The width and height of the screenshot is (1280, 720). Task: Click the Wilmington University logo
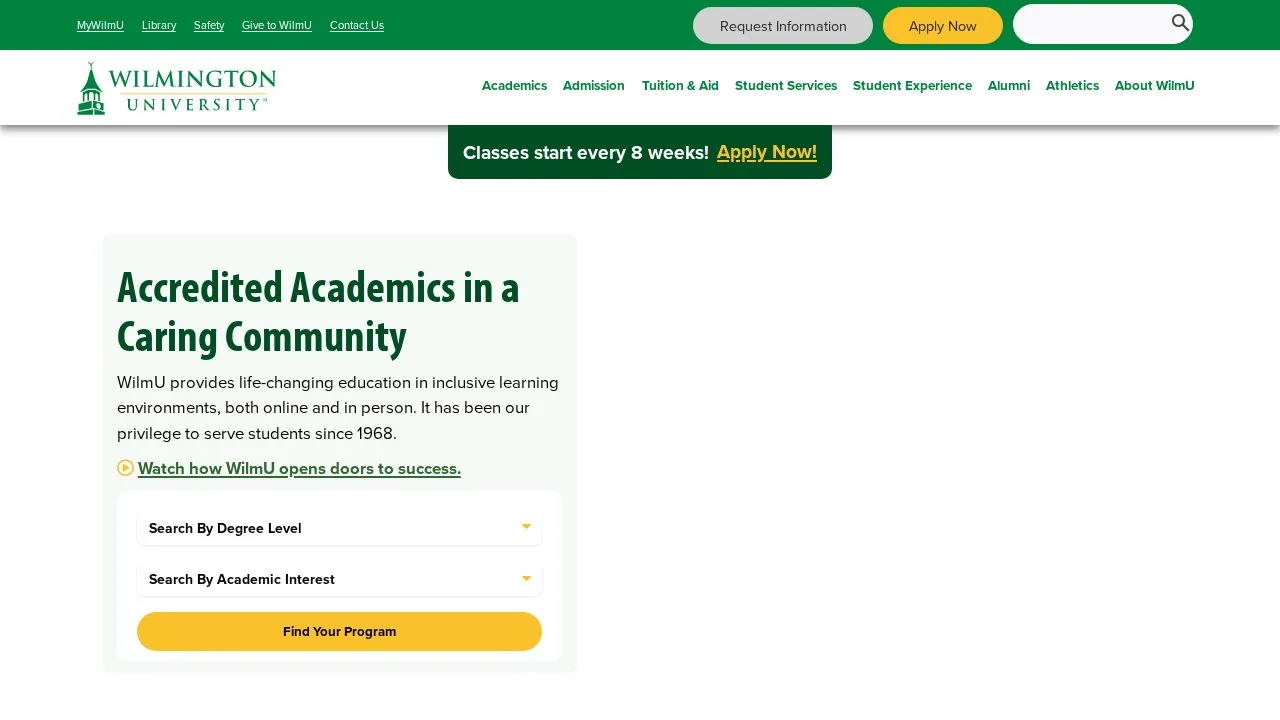pyautogui.click(x=176, y=88)
